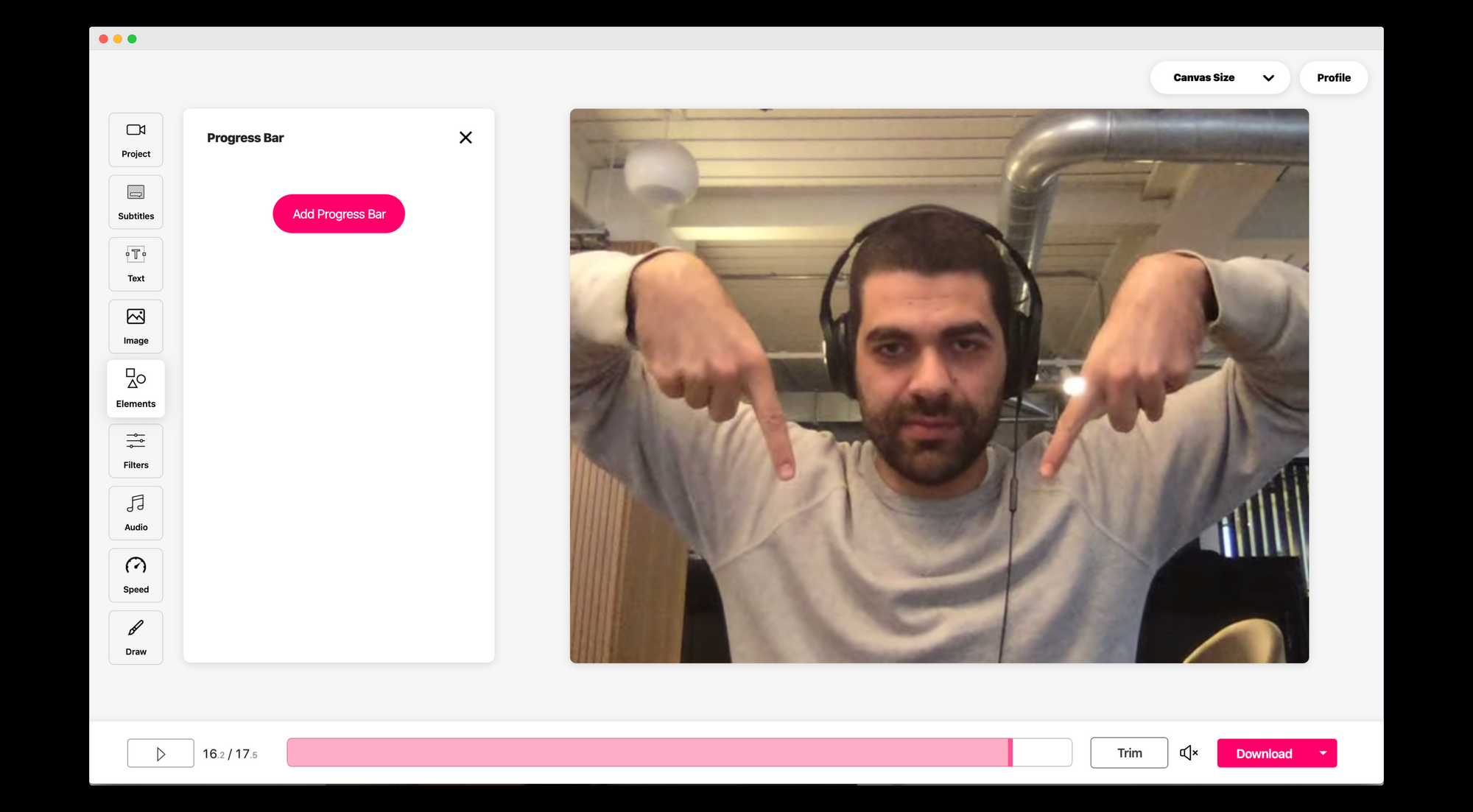Click the yellow minimize dot
This screenshot has height=812, width=1473.
118,39
